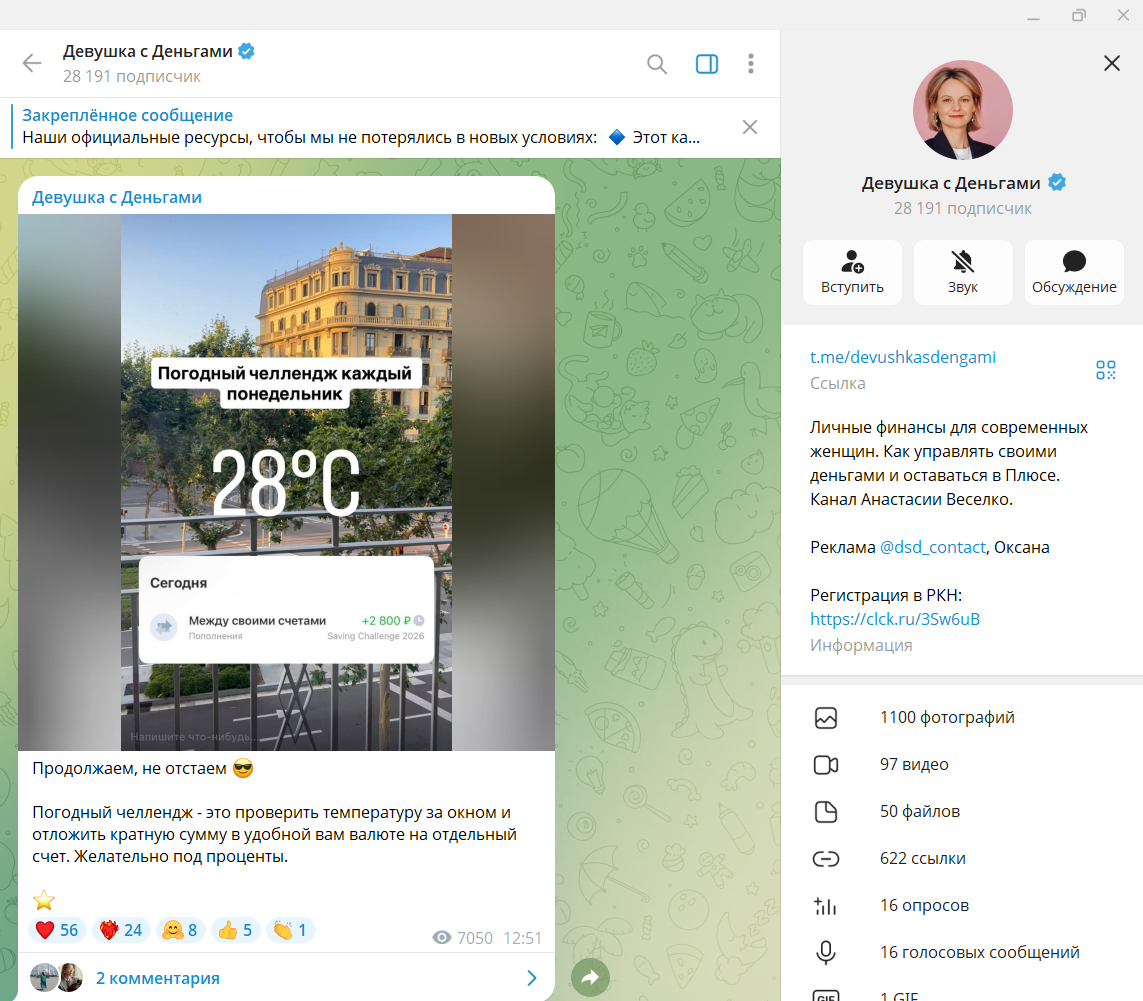1143x1001 pixels.
Task: Click the polls chart icon
Action: 825,905
